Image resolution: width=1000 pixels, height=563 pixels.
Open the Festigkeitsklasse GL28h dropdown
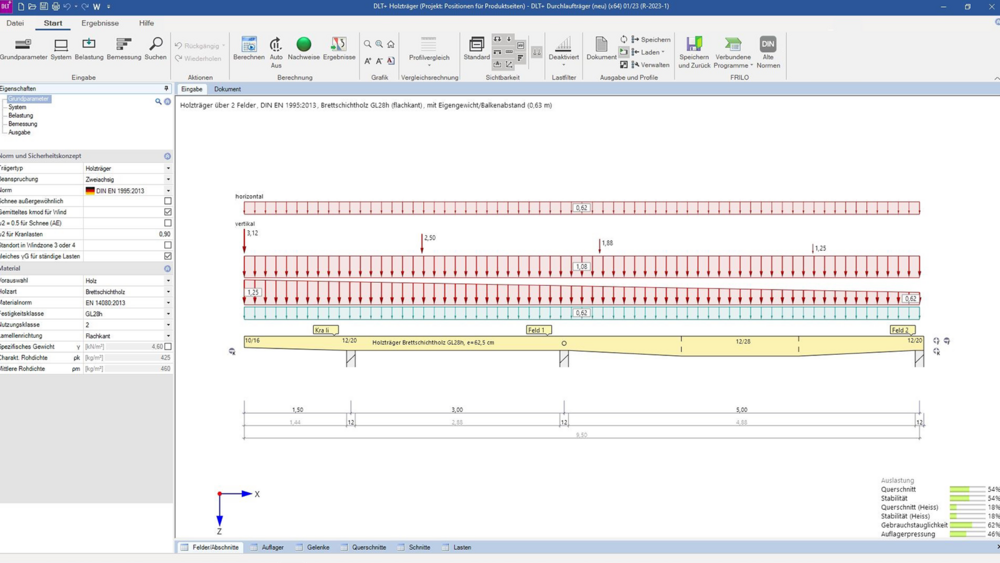pyautogui.click(x=168, y=314)
